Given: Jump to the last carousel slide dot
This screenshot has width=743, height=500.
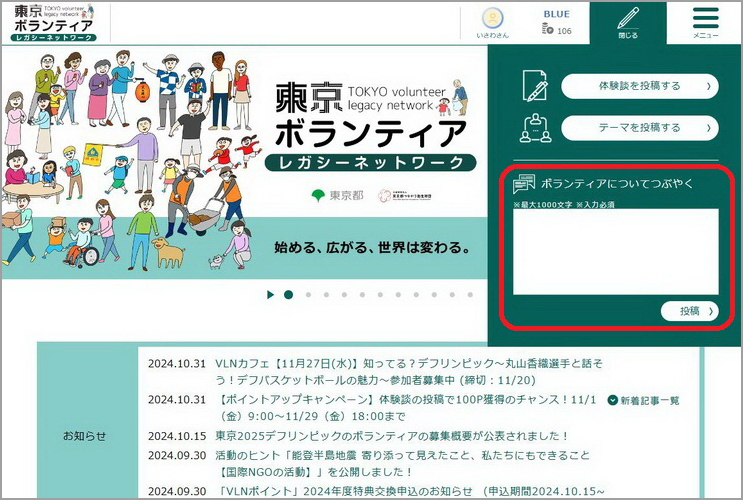Looking at the screenshot, I should point(471,295).
